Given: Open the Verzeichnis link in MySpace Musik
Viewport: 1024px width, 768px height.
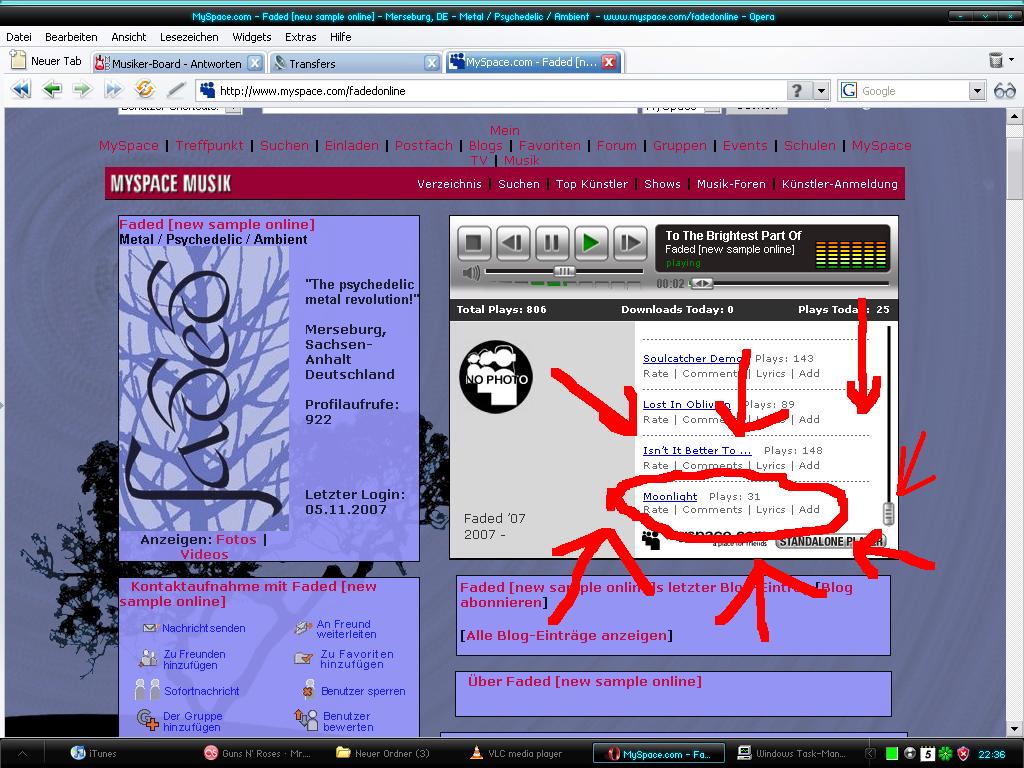Looking at the screenshot, I should point(449,184).
